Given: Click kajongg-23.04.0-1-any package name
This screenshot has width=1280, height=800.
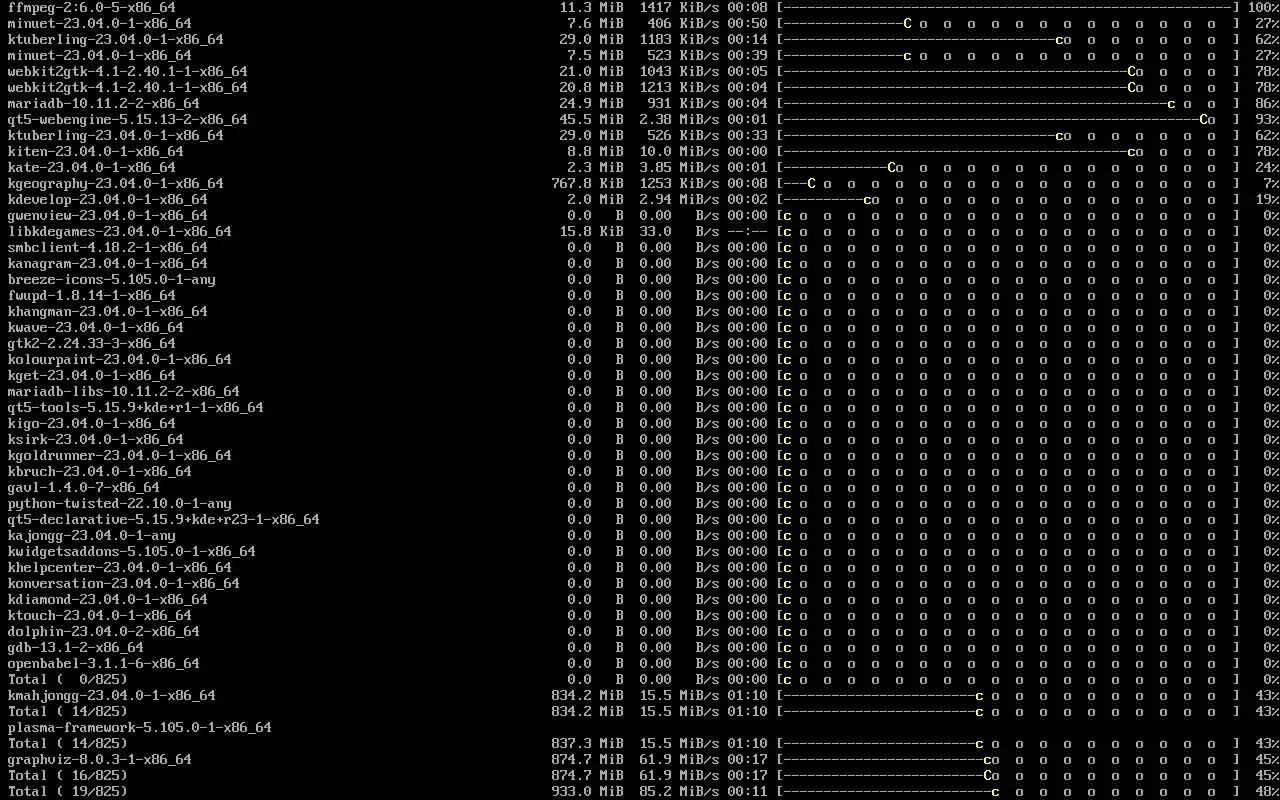Looking at the screenshot, I should (x=91, y=535).
